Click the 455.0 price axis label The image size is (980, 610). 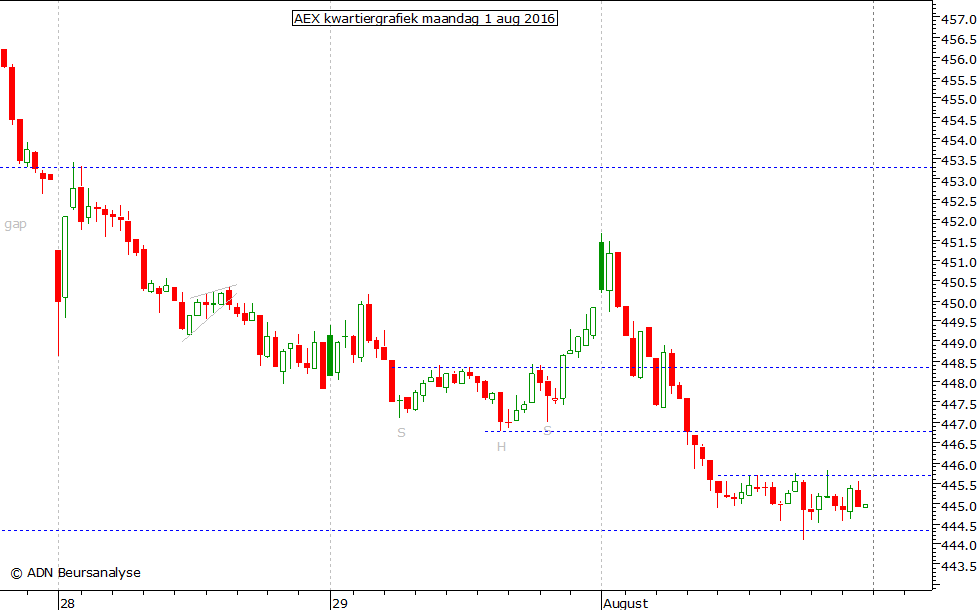[958, 100]
